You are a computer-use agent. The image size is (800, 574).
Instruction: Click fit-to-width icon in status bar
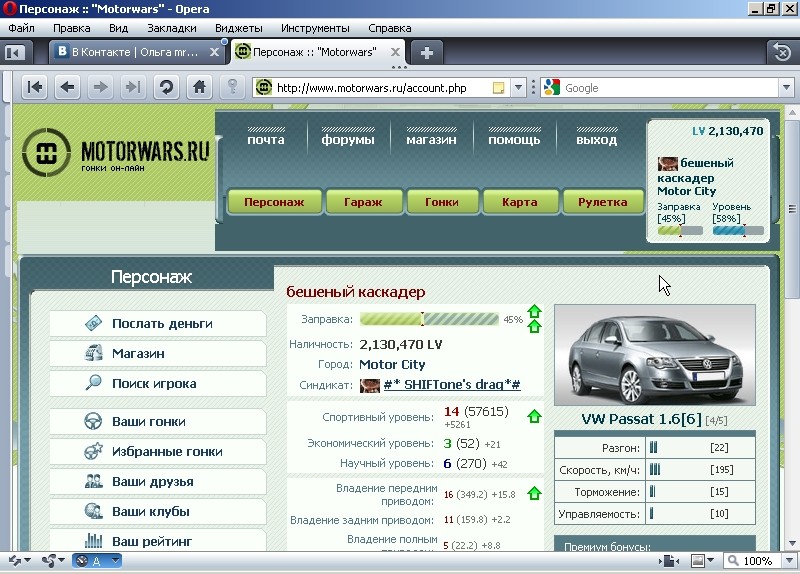click(x=670, y=561)
